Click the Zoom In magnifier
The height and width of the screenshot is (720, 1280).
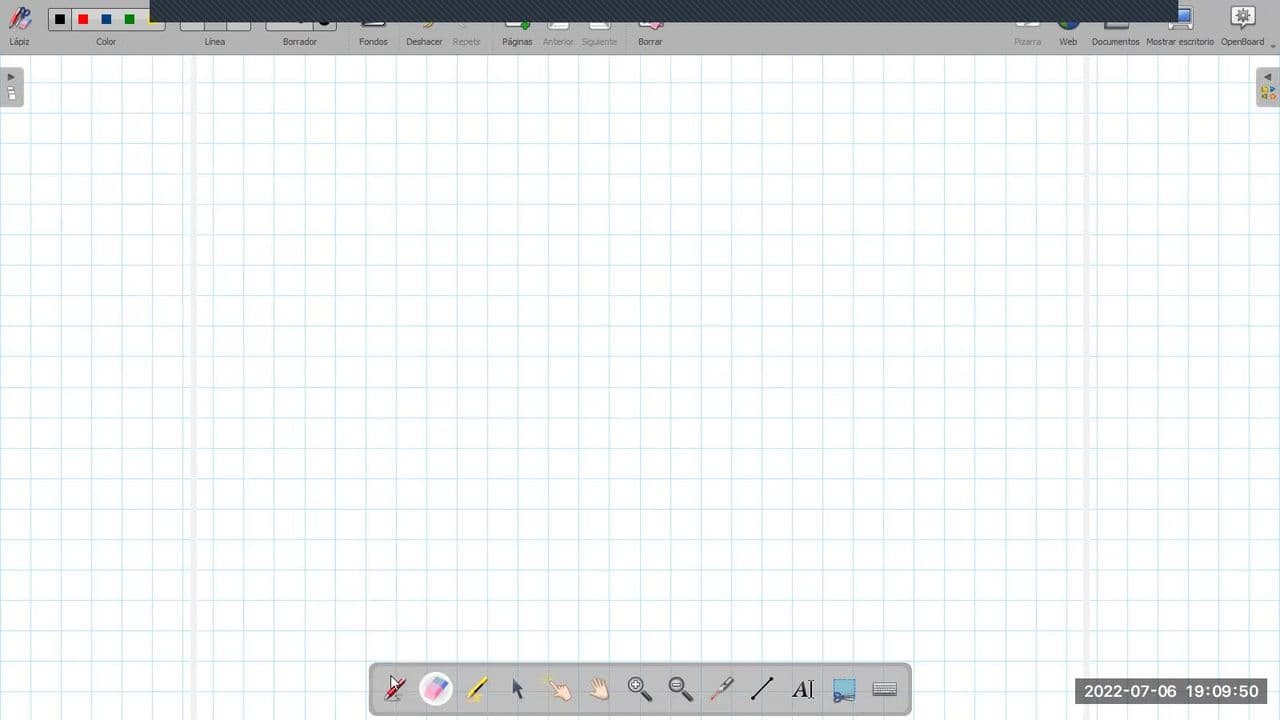click(x=640, y=689)
